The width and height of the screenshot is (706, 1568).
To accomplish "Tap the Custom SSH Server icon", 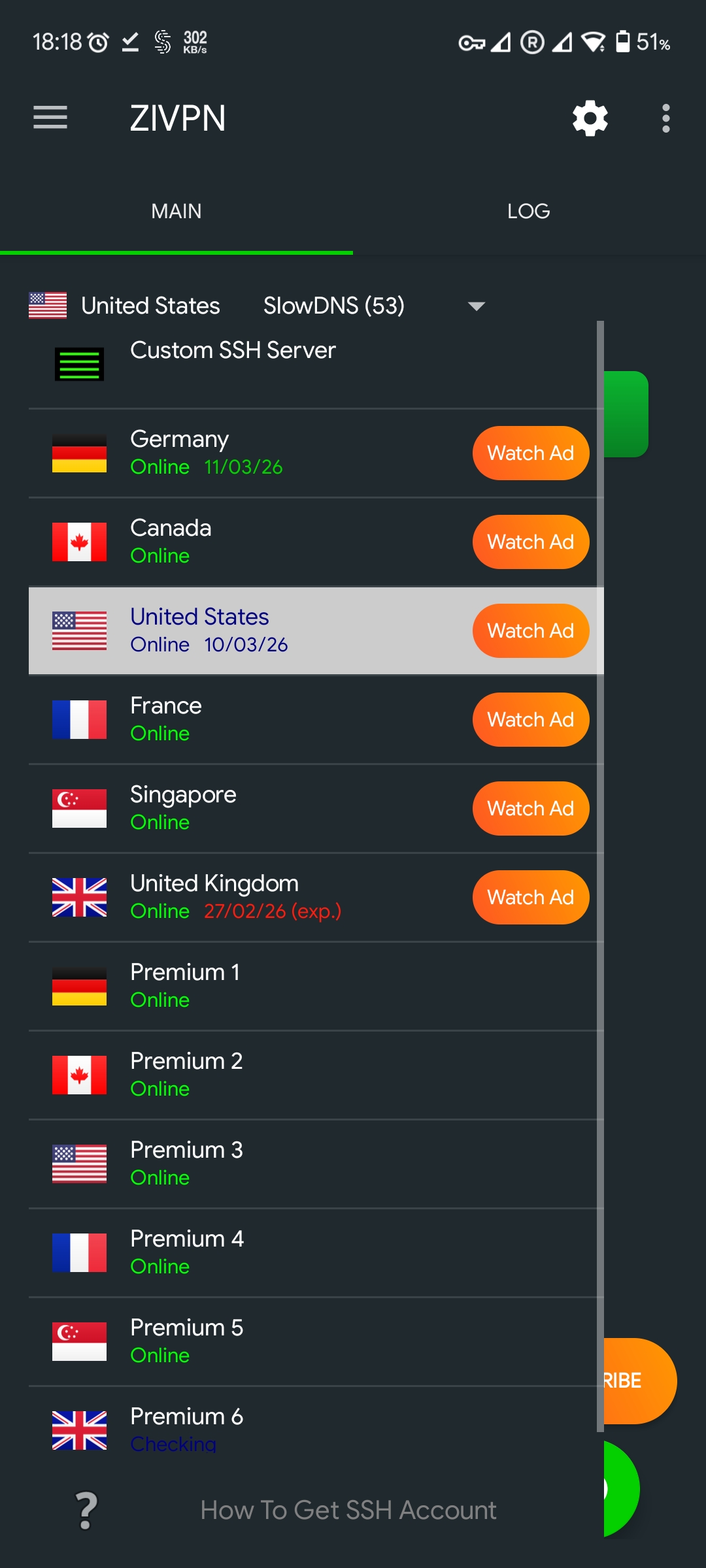I will [x=79, y=364].
